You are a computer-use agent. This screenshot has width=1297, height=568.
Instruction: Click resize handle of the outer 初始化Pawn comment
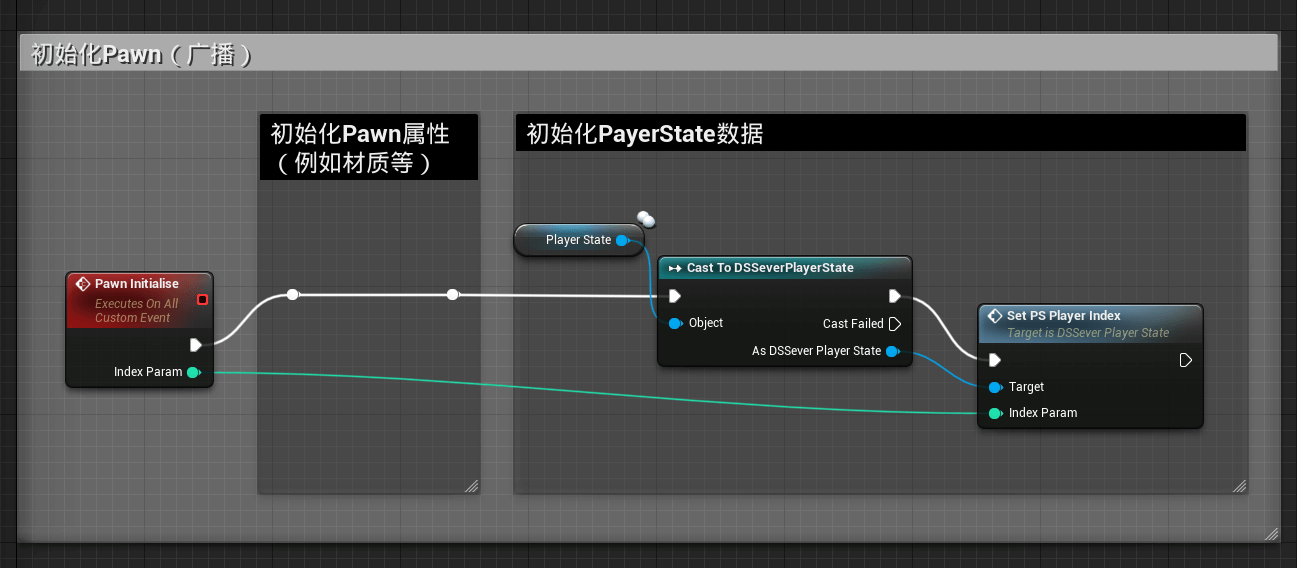pyautogui.click(x=1271, y=534)
